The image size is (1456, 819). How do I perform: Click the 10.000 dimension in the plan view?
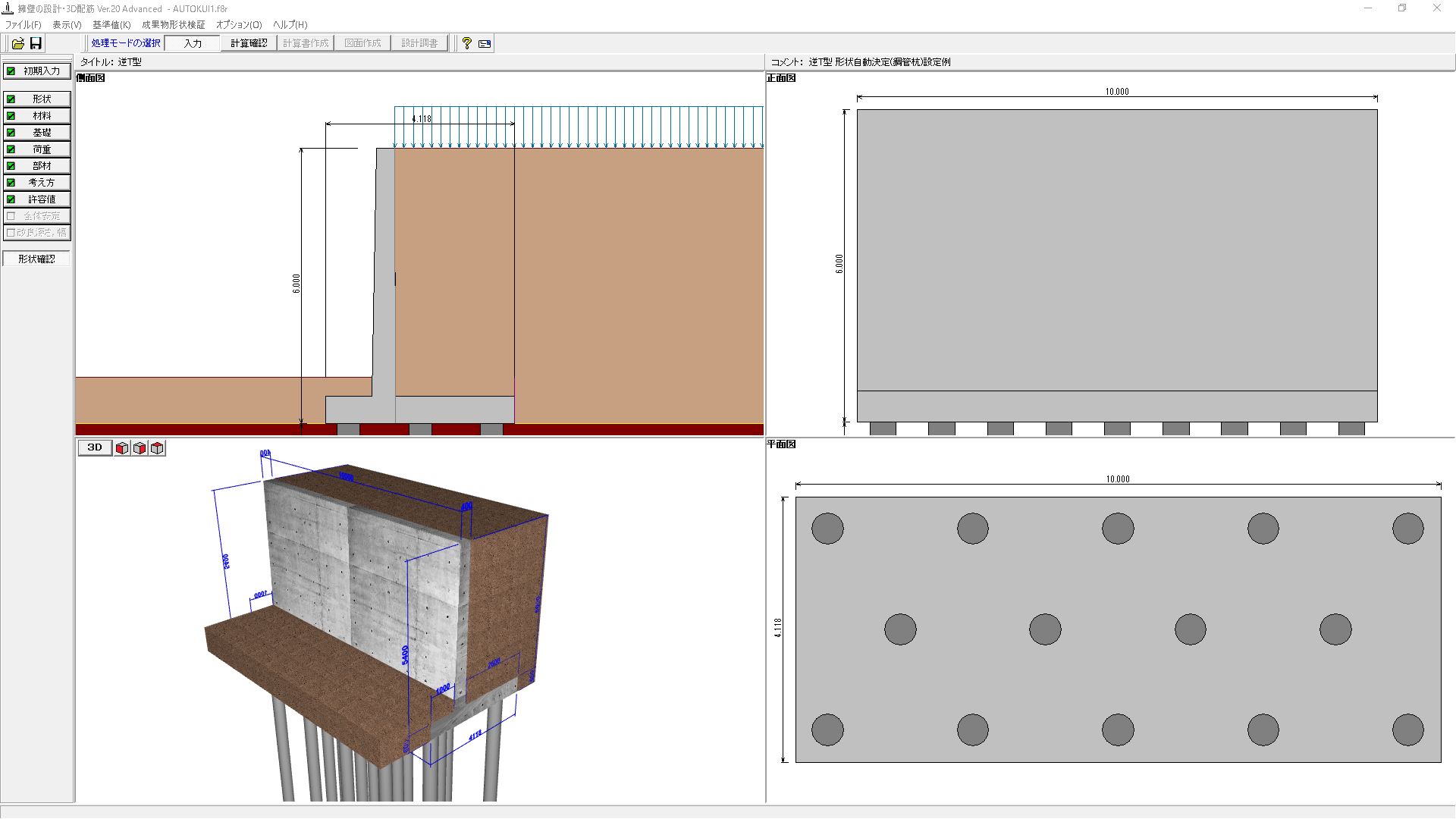pos(1118,479)
